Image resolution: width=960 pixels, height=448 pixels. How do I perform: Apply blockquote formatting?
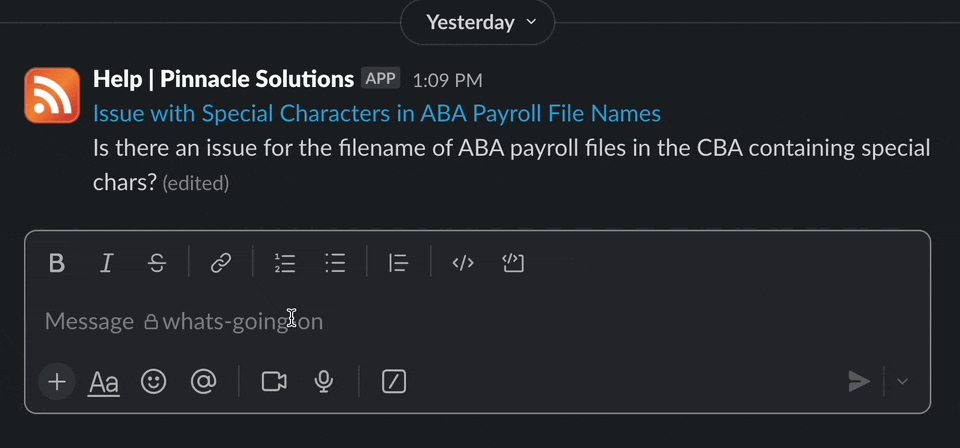pyautogui.click(x=399, y=263)
